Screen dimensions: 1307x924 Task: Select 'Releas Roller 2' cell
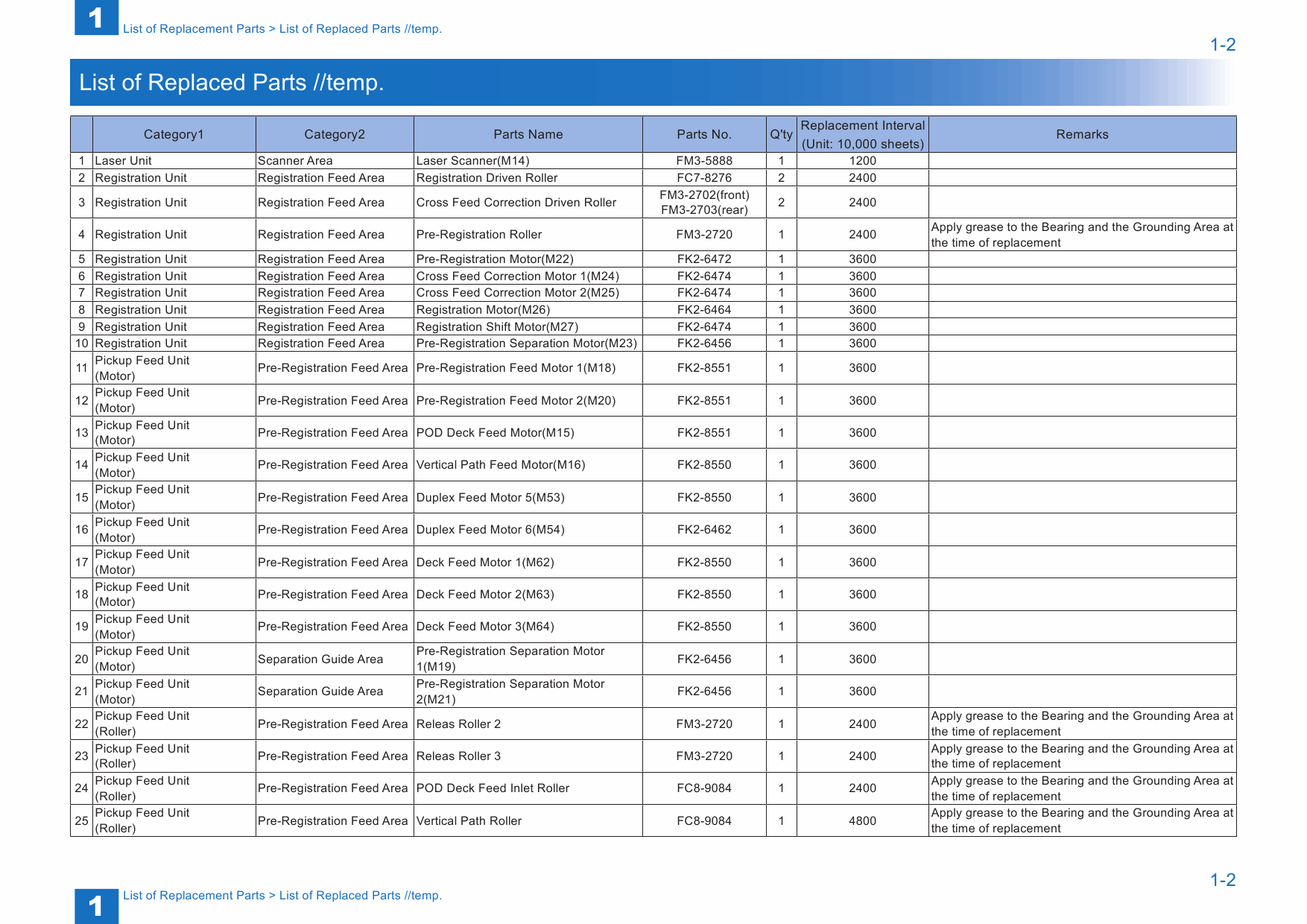pyautogui.click(x=528, y=724)
